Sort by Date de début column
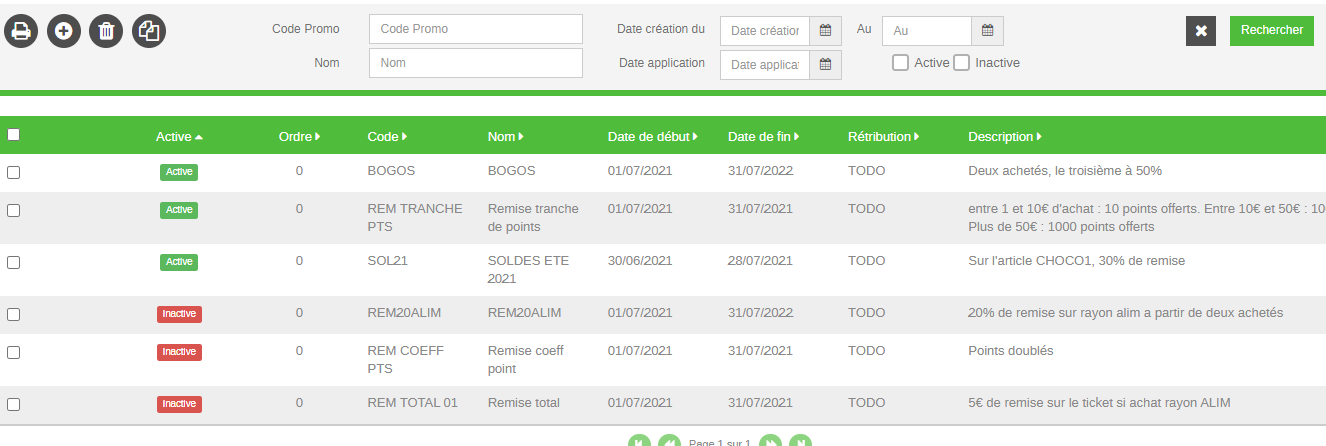 coord(652,137)
